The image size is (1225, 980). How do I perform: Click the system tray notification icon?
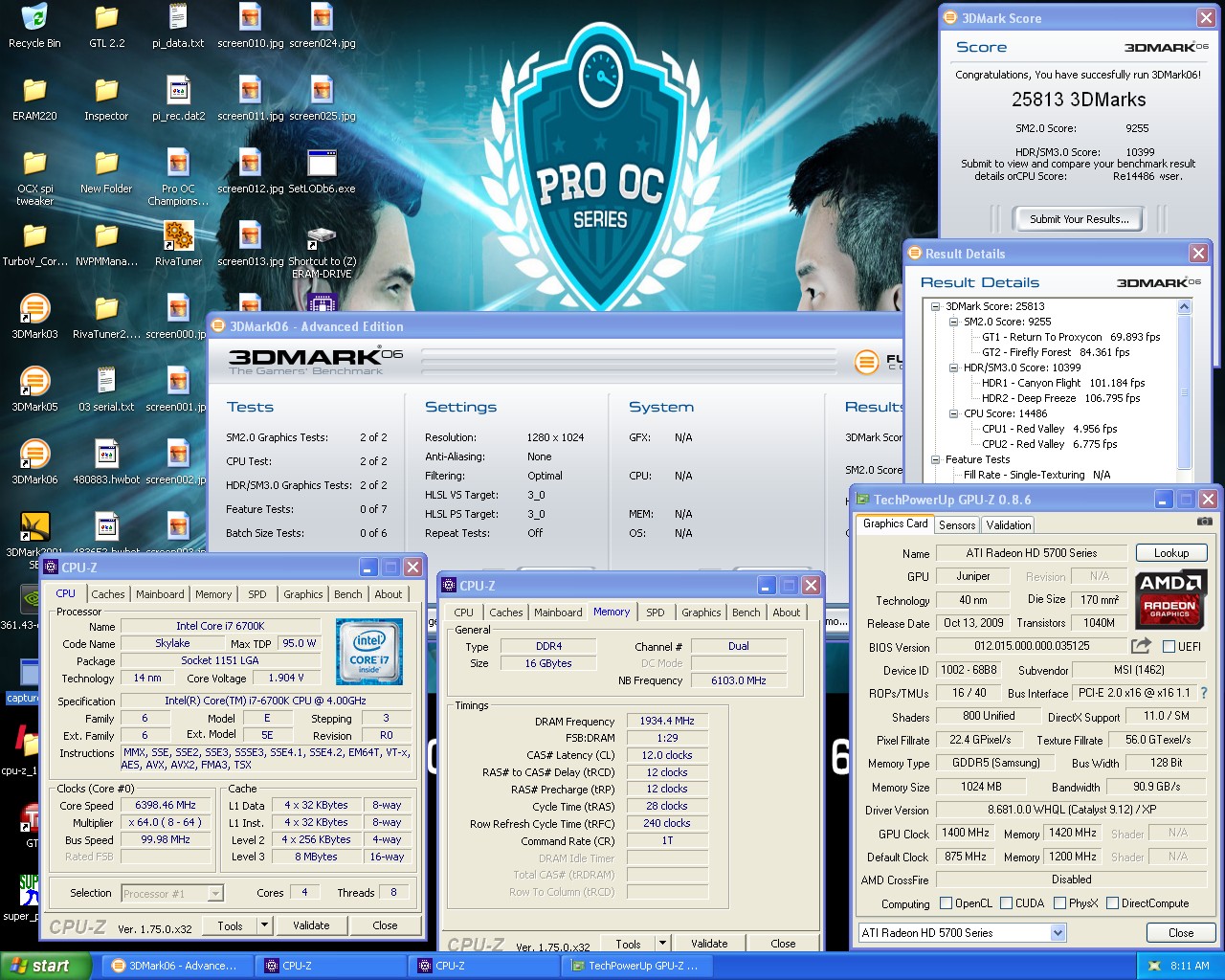click(x=1154, y=966)
